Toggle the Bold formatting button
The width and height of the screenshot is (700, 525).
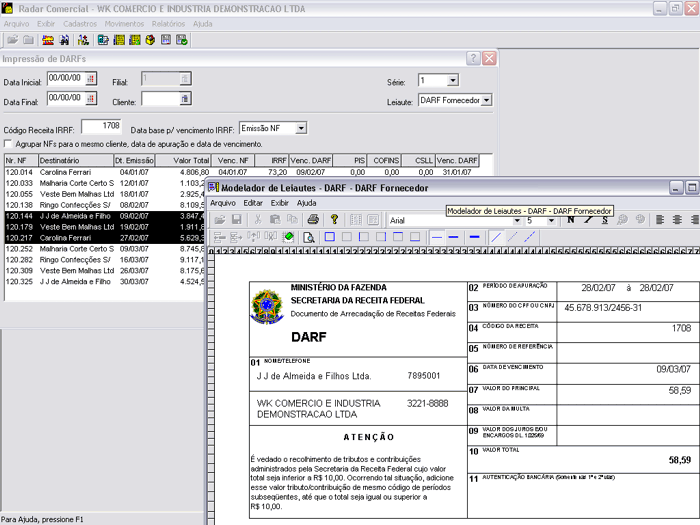(570, 219)
